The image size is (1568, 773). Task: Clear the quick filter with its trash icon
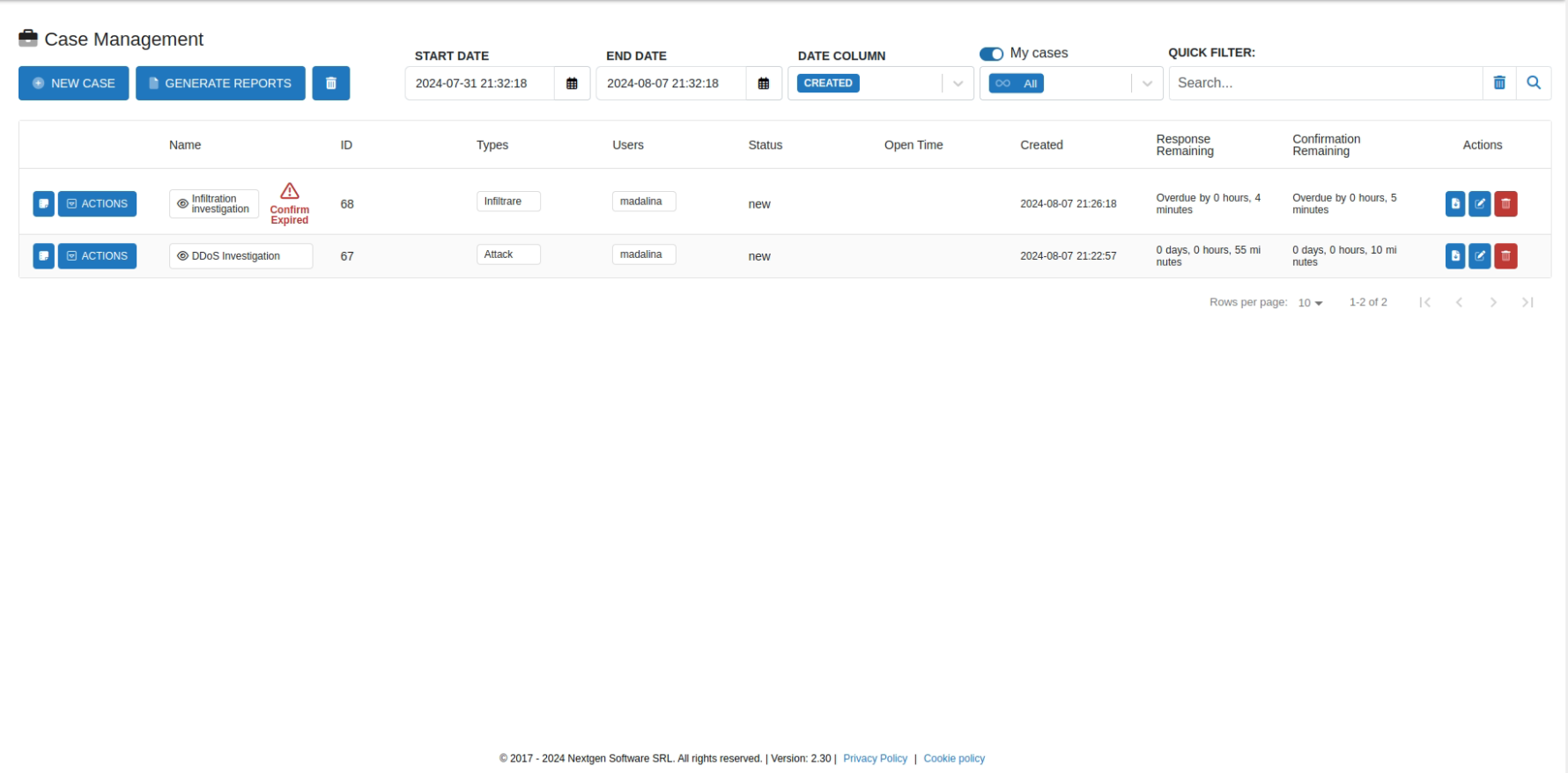pyautogui.click(x=1499, y=83)
